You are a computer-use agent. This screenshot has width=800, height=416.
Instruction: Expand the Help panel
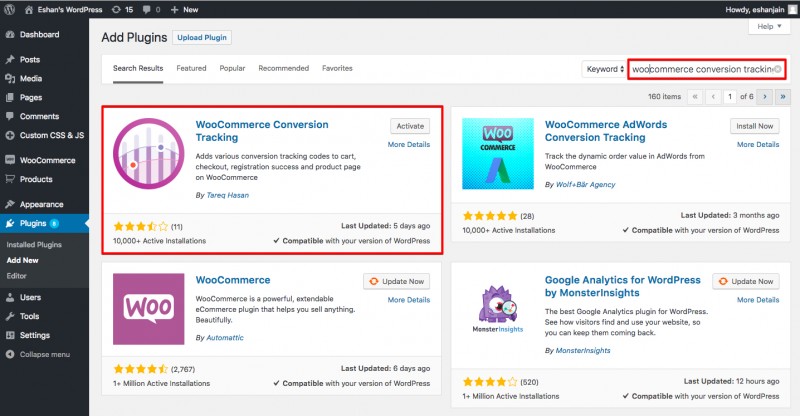(x=769, y=26)
